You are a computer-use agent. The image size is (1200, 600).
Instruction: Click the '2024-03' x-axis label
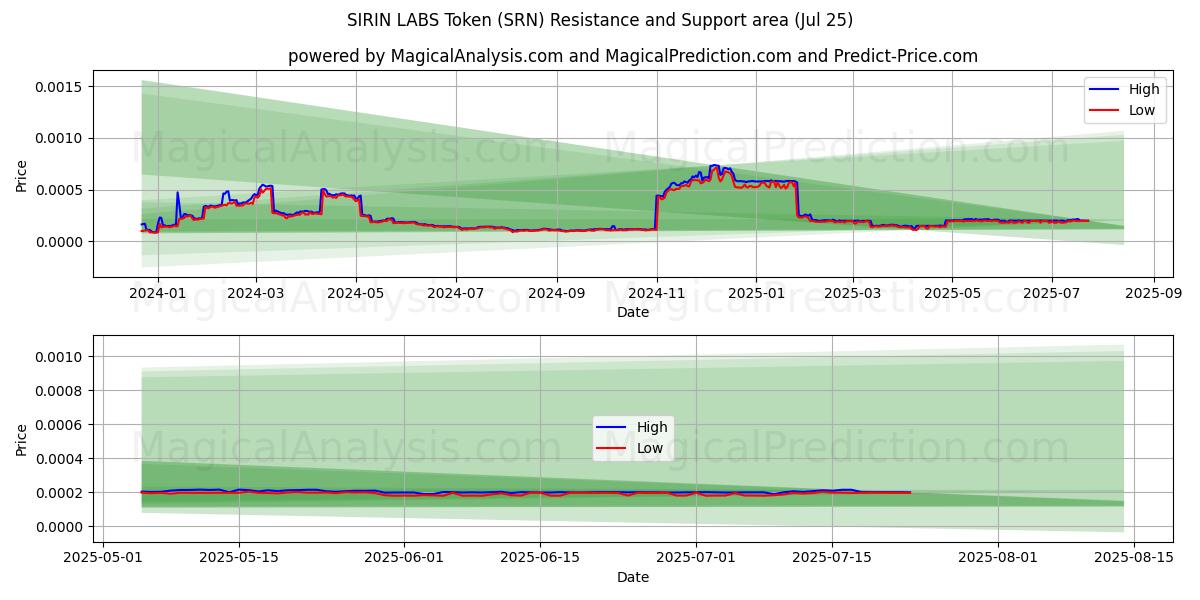[256, 293]
